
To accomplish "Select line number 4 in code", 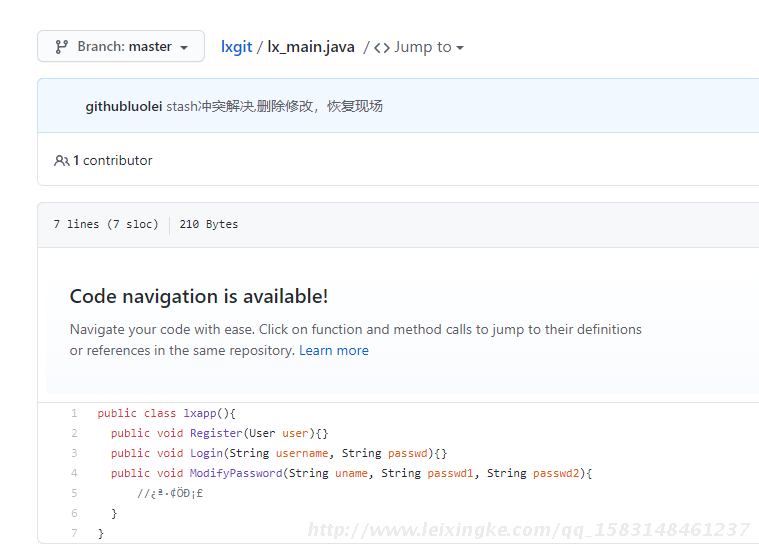I will click(x=74, y=473).
